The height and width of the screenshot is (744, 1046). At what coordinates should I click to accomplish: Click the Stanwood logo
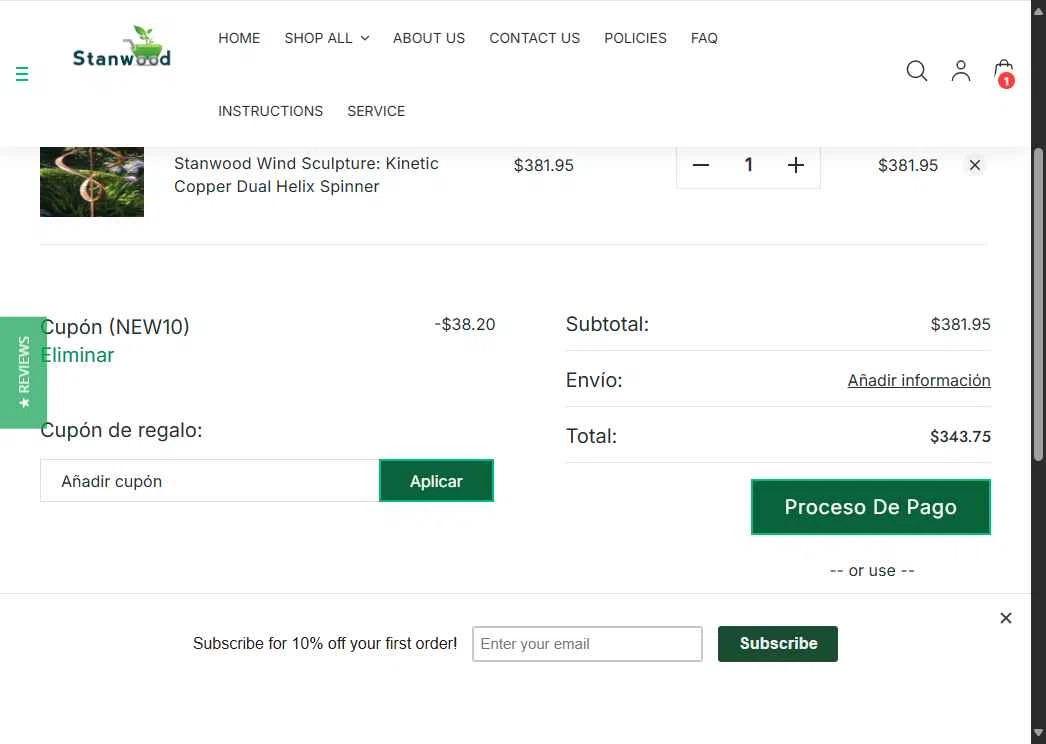121,48
